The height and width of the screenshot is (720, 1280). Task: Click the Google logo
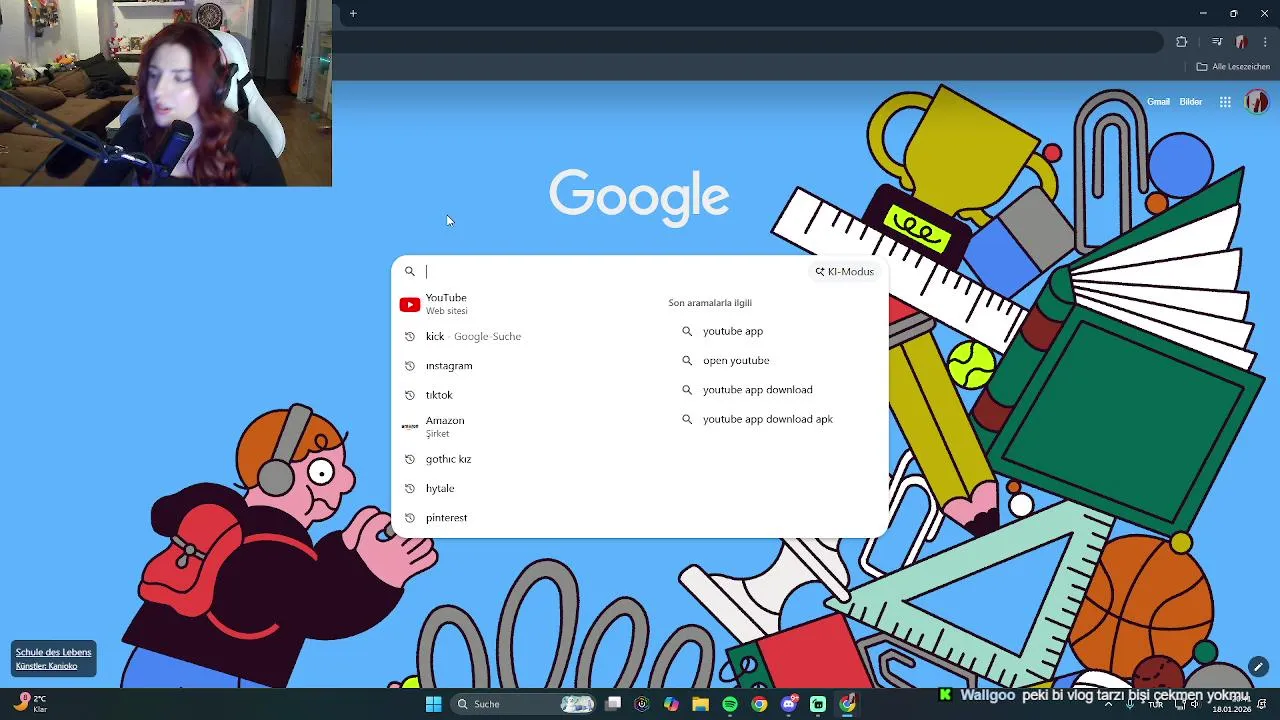click(639, 196)
